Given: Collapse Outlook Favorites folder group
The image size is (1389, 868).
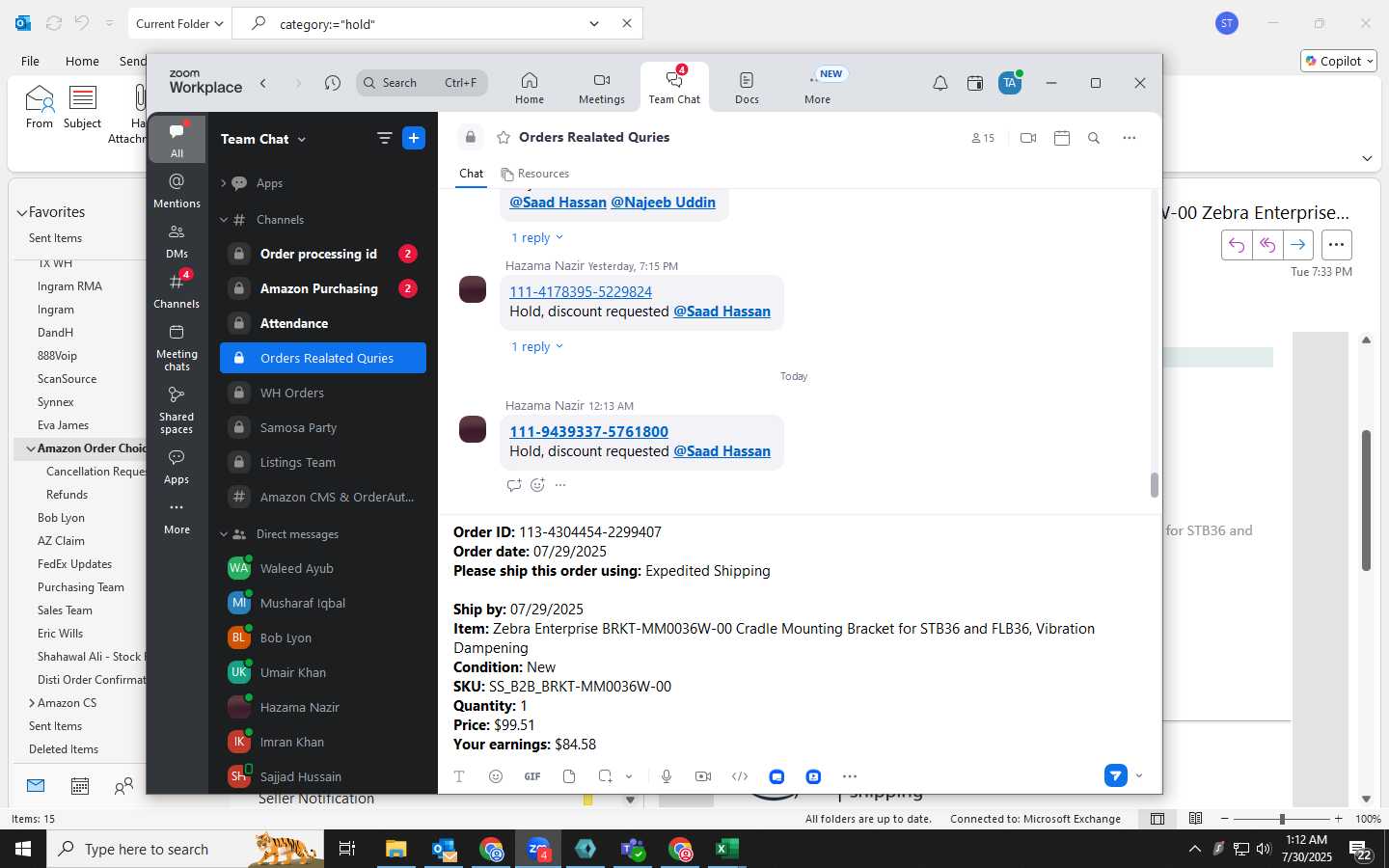Looking at the screenshot, I should coord(22,212).
